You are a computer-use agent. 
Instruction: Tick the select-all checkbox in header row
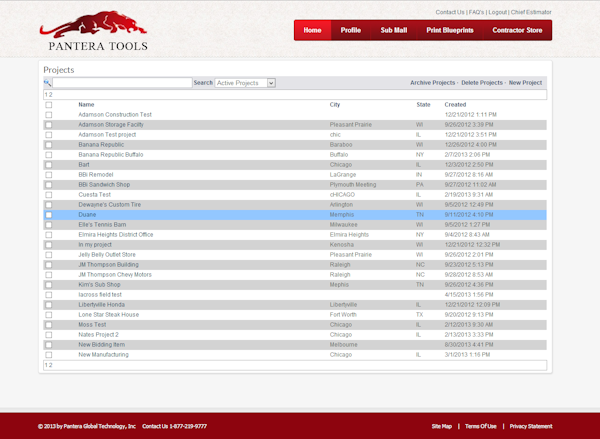(x=49, y=105)
